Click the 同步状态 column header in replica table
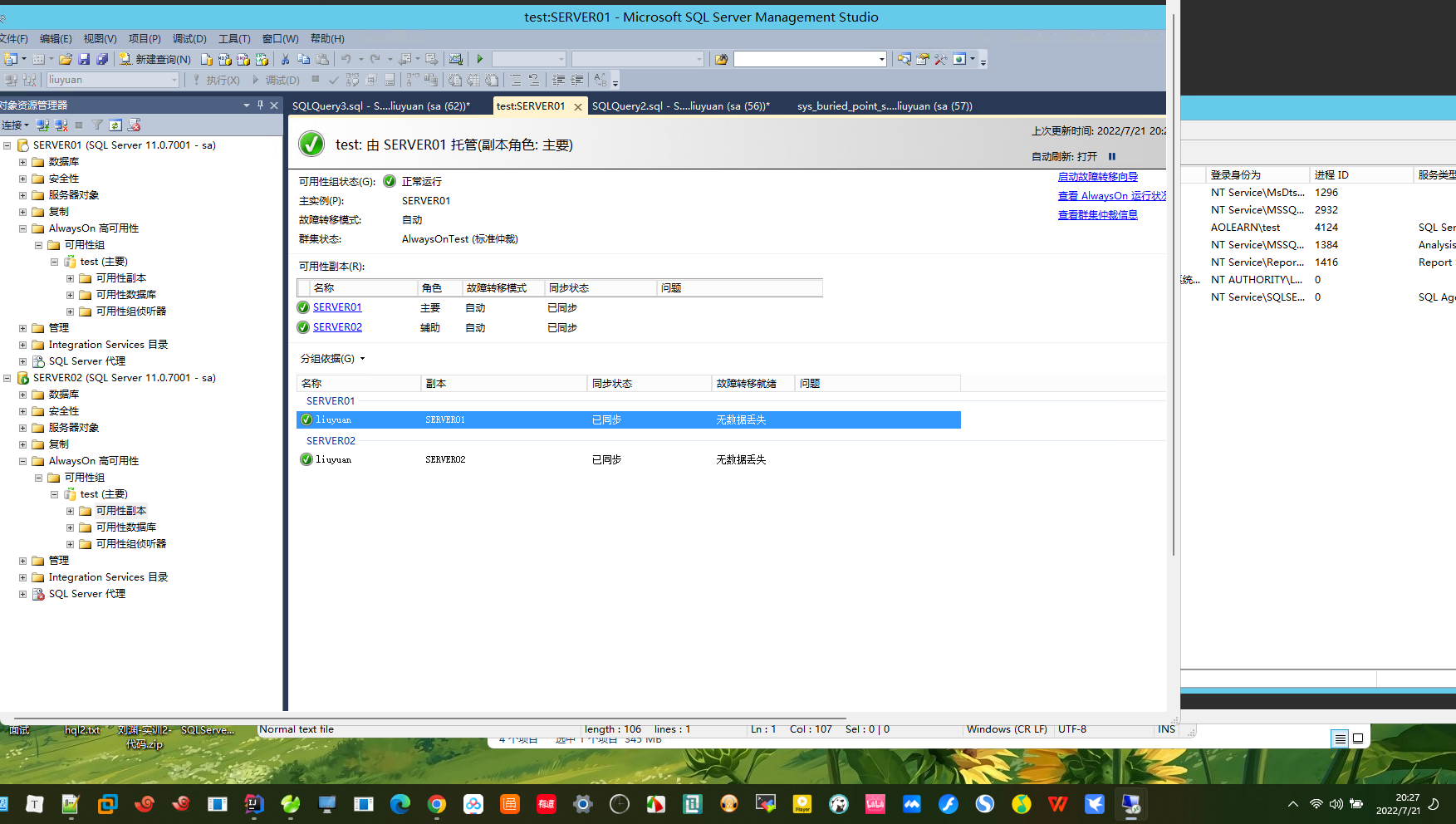Screen dimensions: 1456x824 (601, 288)
